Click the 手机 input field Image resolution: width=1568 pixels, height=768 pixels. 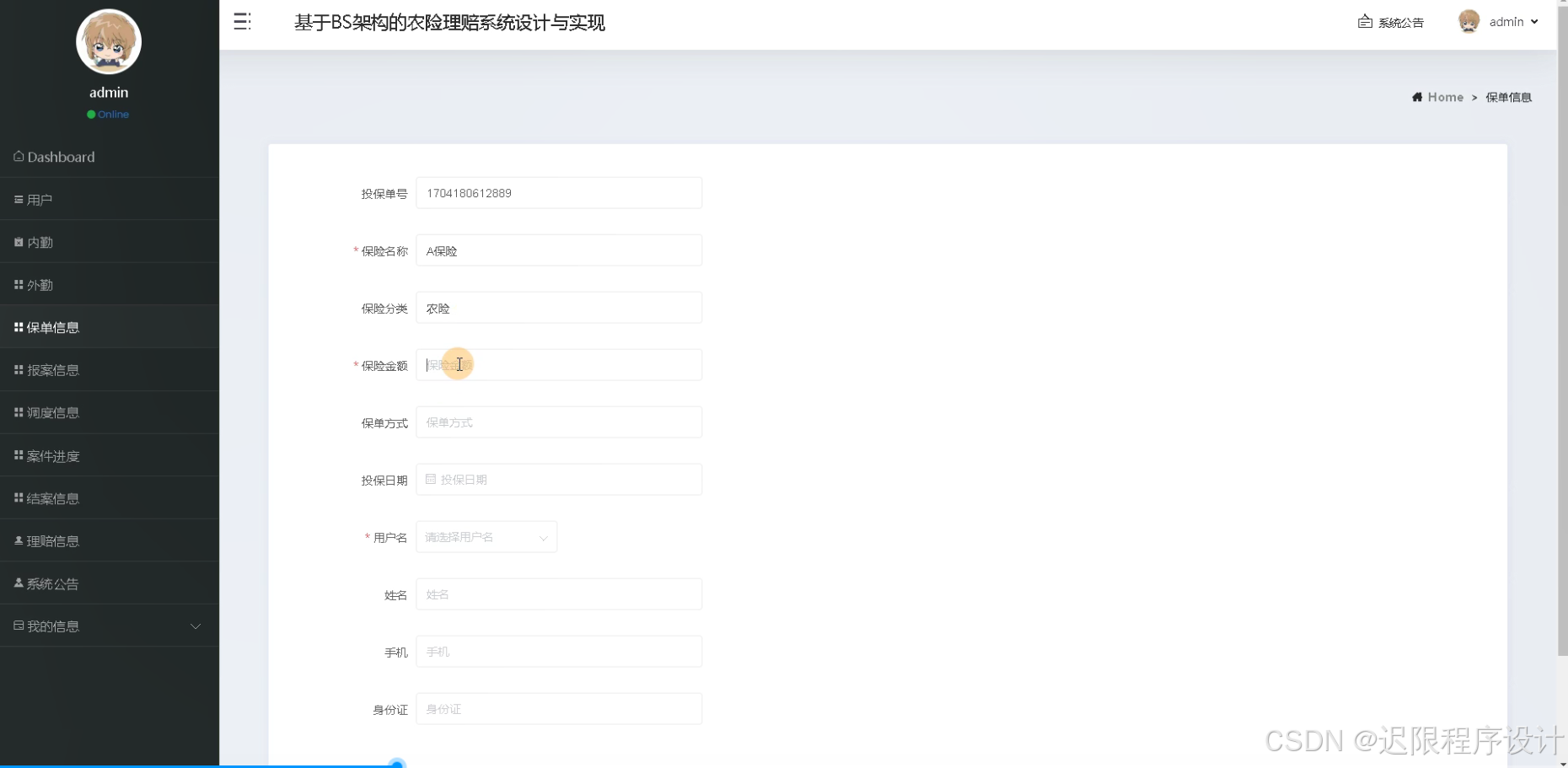click(559, 652)
